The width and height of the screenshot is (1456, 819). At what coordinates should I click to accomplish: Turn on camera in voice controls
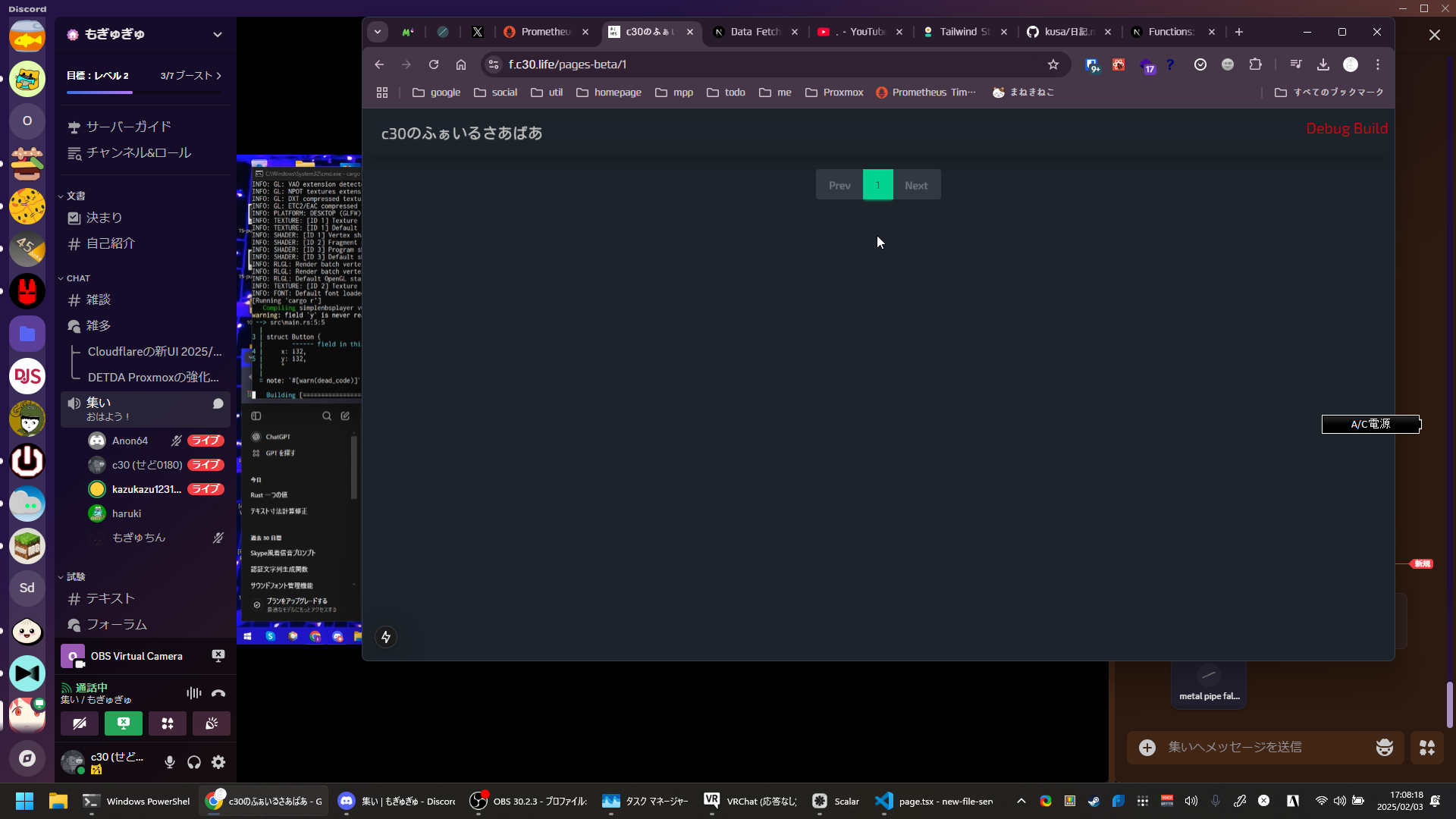(x=80, y=723)
